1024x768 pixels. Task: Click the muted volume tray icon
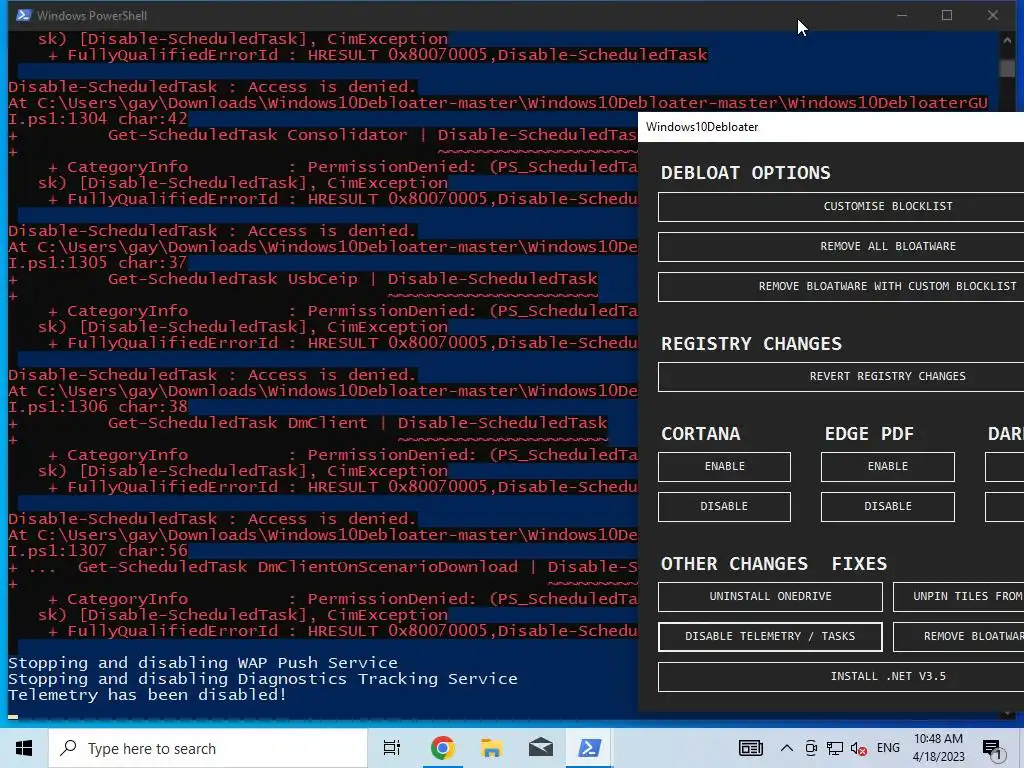click(859, 748)
